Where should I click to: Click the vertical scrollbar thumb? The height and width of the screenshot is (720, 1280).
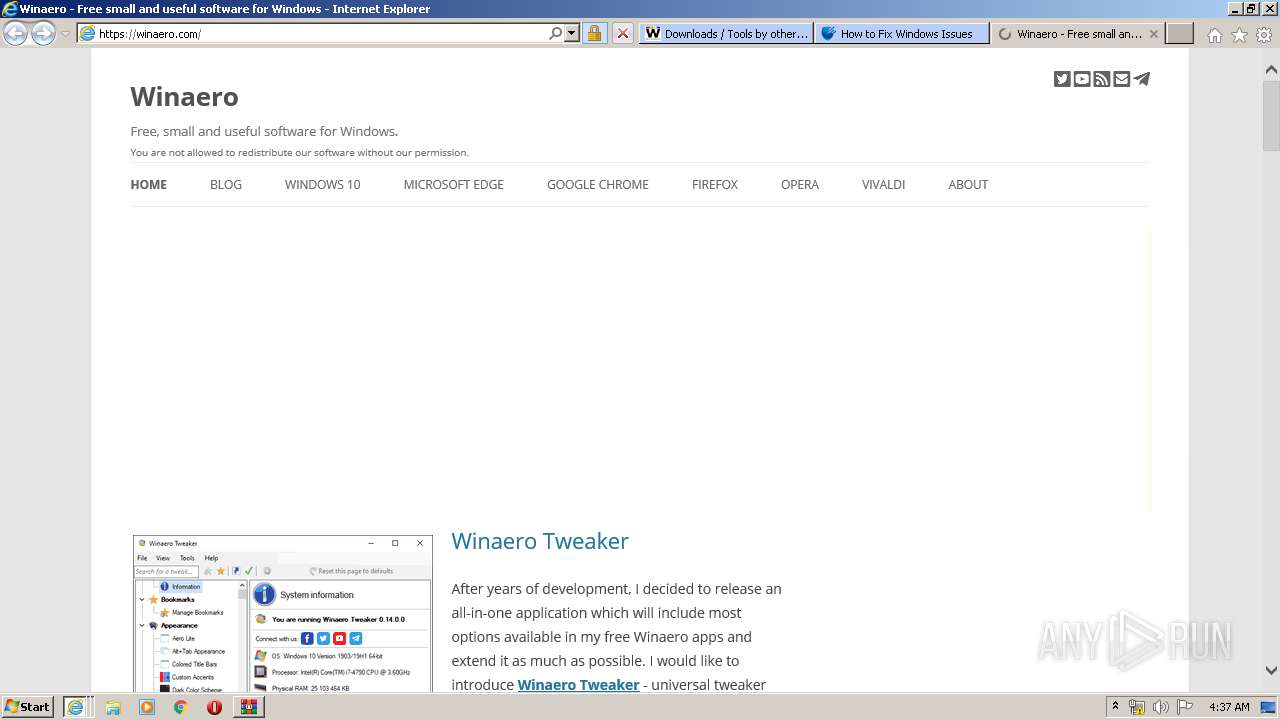1271,115
